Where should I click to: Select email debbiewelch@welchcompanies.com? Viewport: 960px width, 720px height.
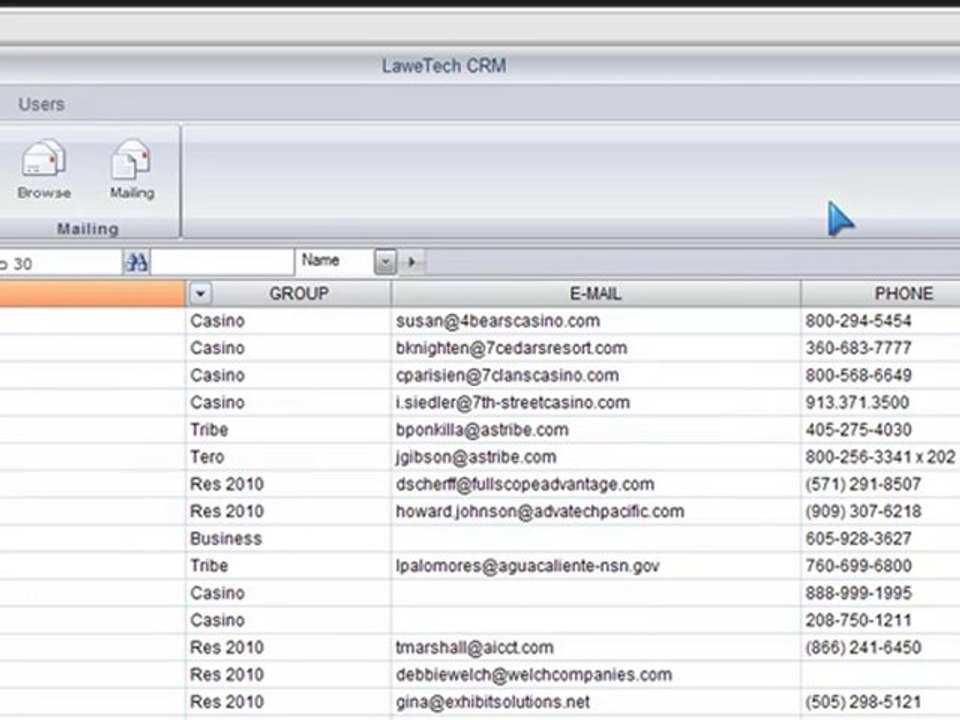click(x=534, y=675)
